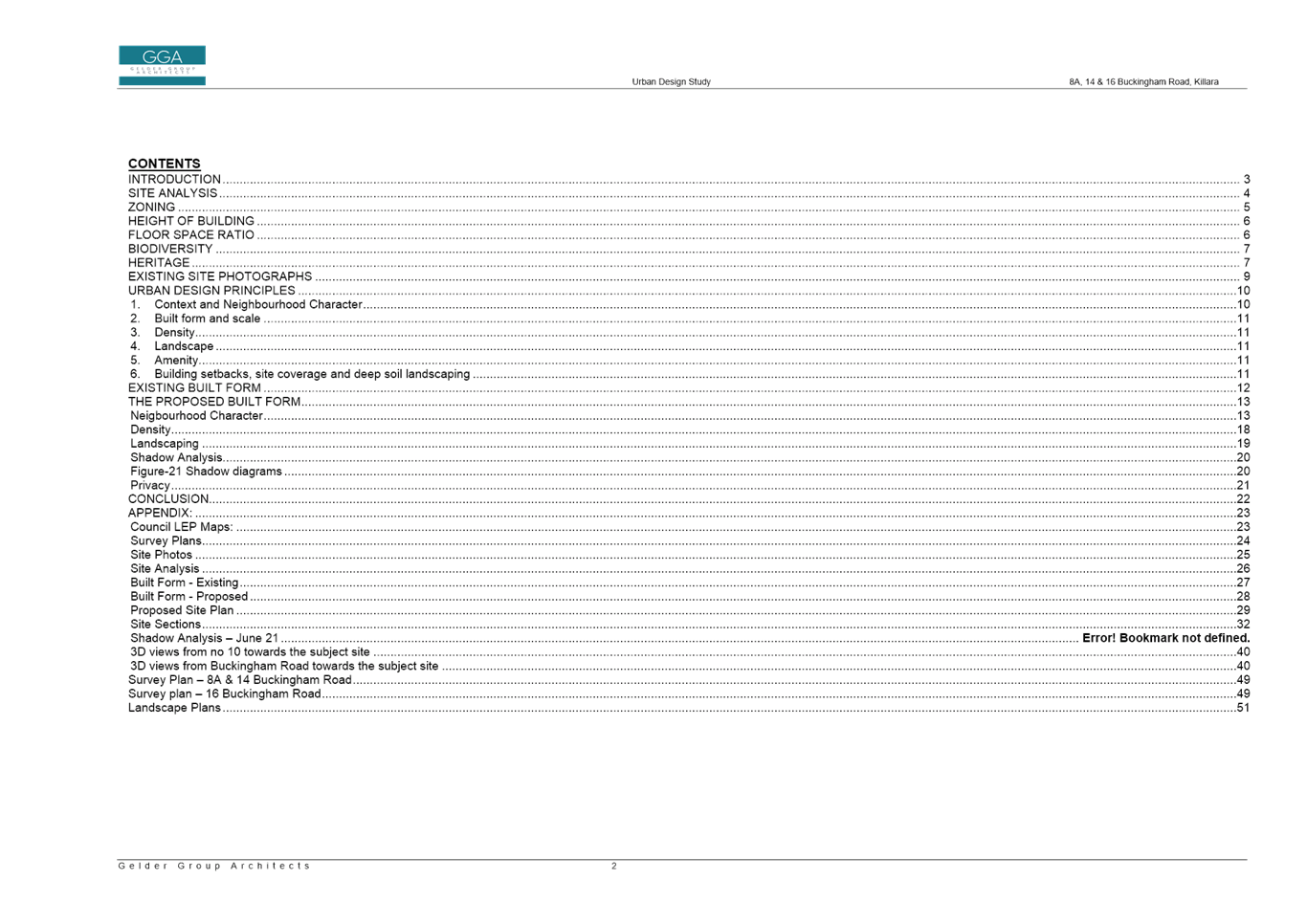Screen dimensions: 1307x924
Task: Select the HEIGHT OF BUILDING entry
Action: (x=191, y=221)
